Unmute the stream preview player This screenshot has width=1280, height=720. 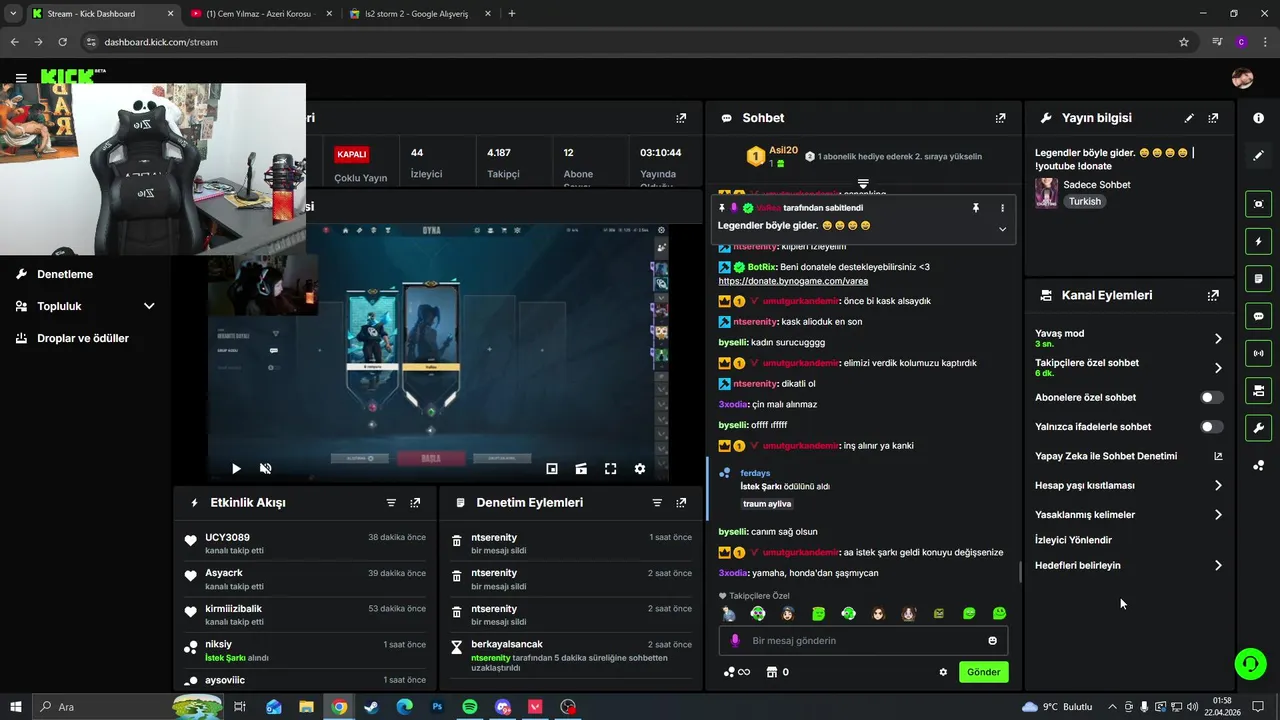point(265,468)
